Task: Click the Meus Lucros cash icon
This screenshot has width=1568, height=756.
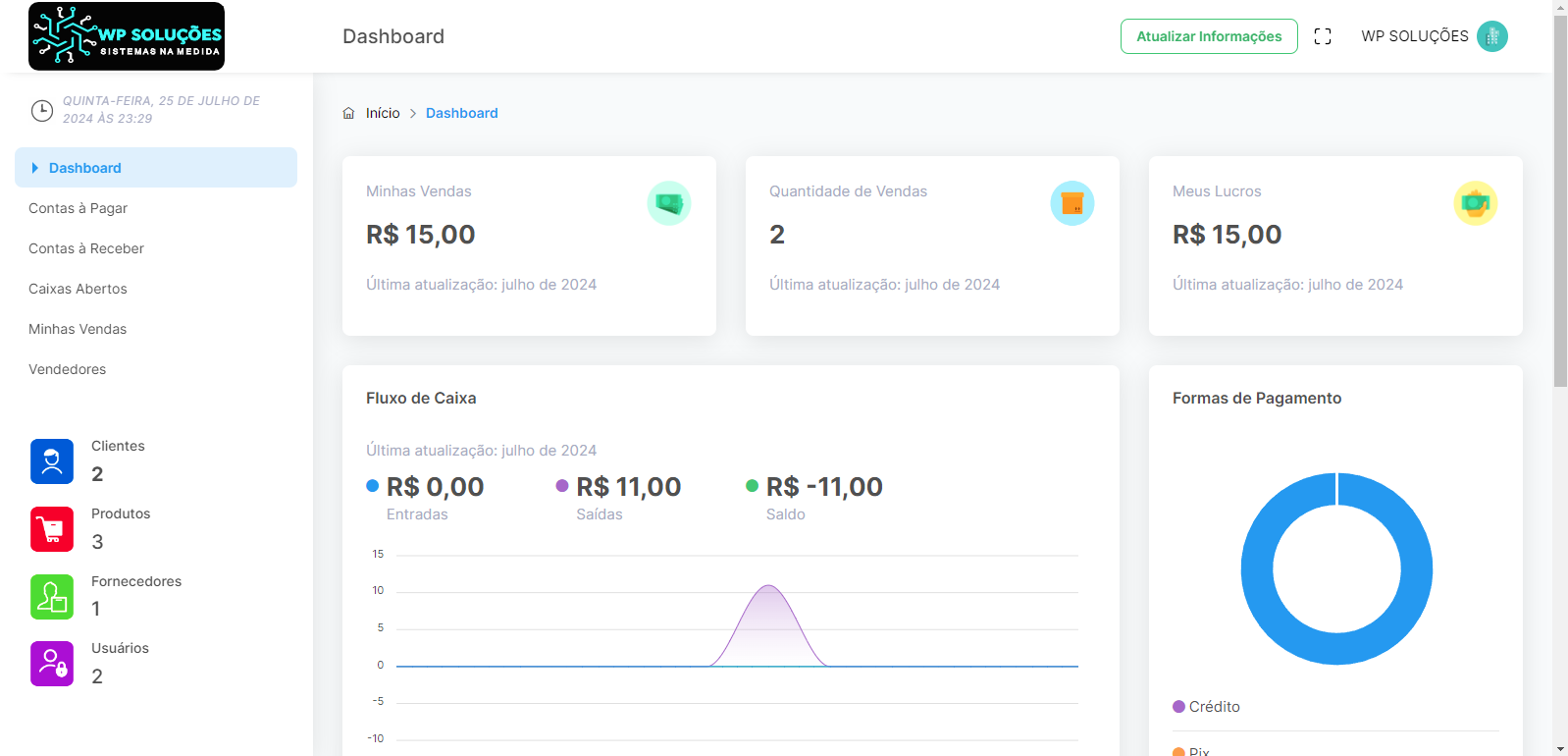Action: (x=1475, y=203)
